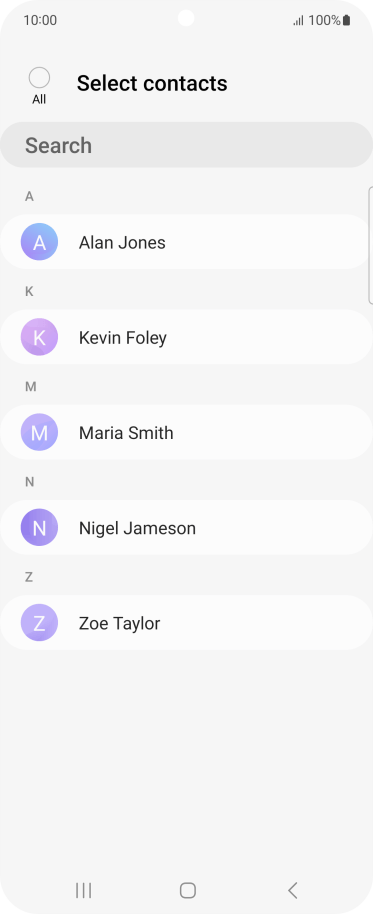The width and height of the screenshot is (373, 914).
Task: Select Zoe Taylor in the contacts list
Action: pyautogui.click(x=186, y=623)
